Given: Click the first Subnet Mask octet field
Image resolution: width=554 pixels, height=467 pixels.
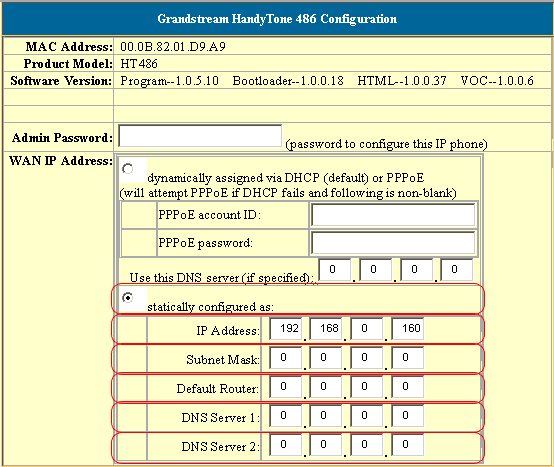Looking at the screenshot, I should pos(285,357).
